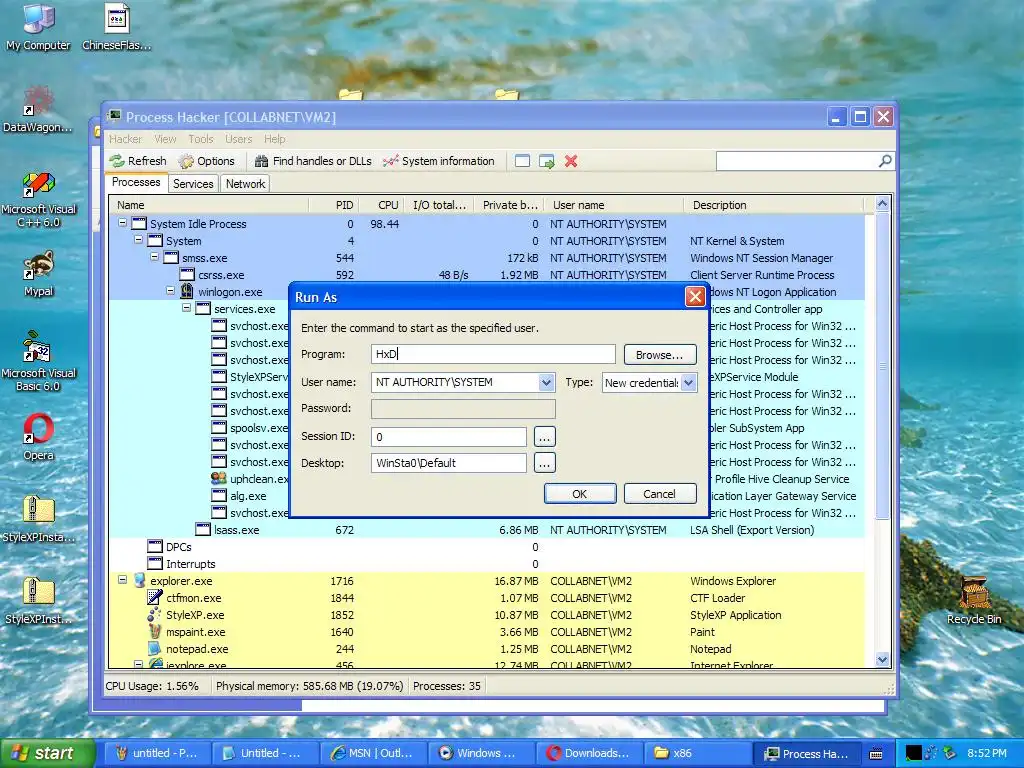Select the StyleXP.exe process row
Screen dimensions: 1024x768
(487, 615)
